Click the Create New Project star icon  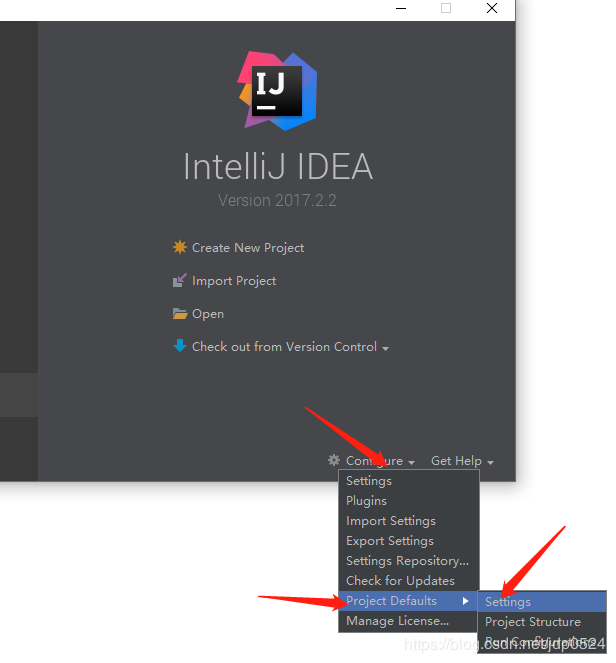click(x=180, y=247)
